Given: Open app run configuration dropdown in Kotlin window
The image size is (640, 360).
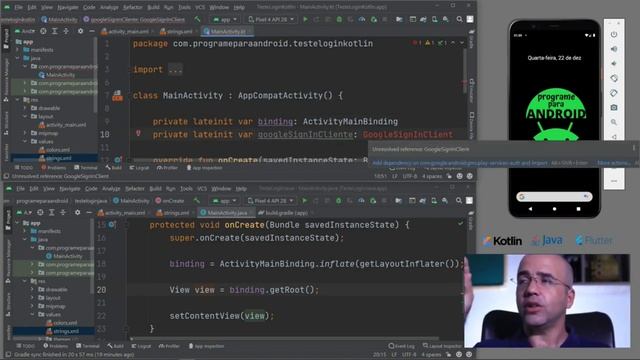Looking at the screenshot, I should pyautogui.click(x=225, y=19).
